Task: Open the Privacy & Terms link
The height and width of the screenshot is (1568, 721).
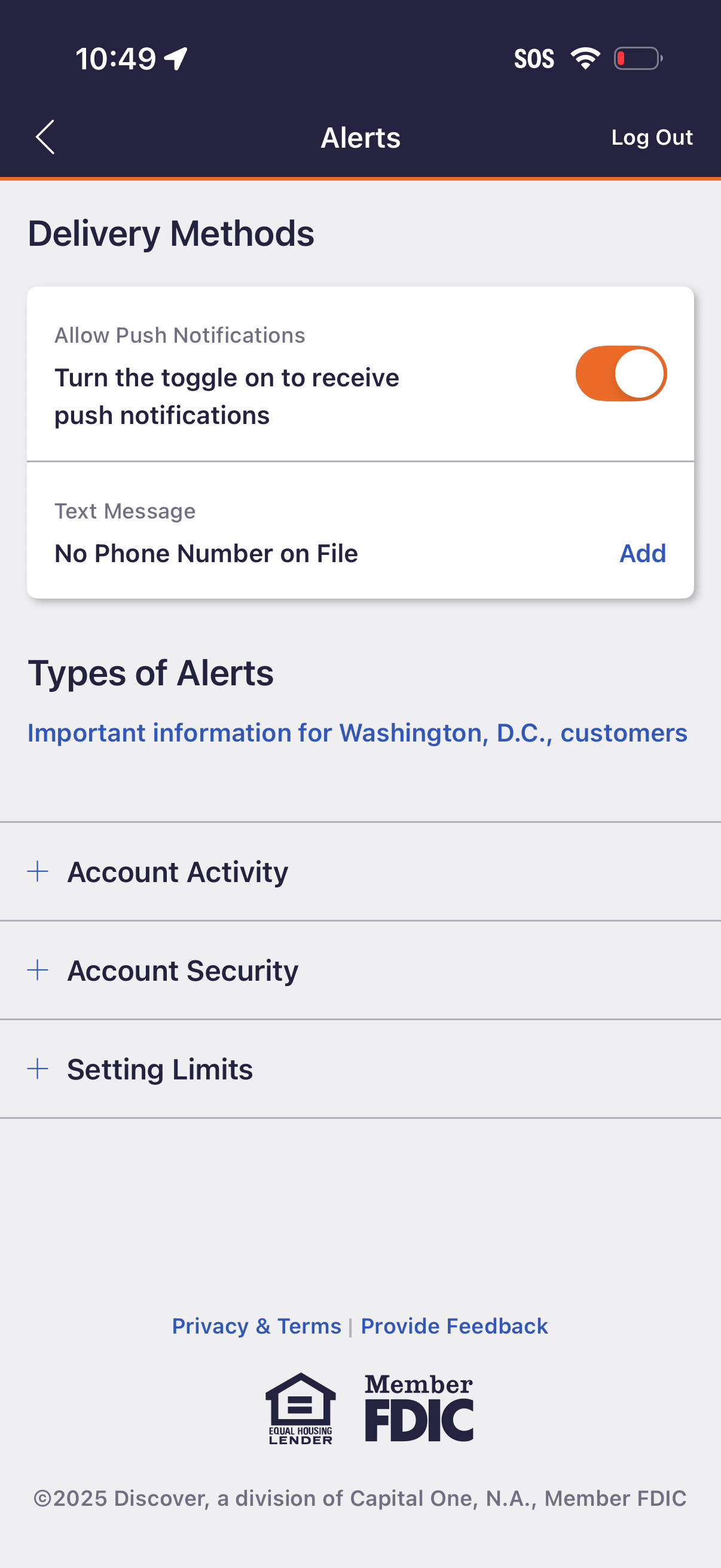Action: (x=256, y=1326)
